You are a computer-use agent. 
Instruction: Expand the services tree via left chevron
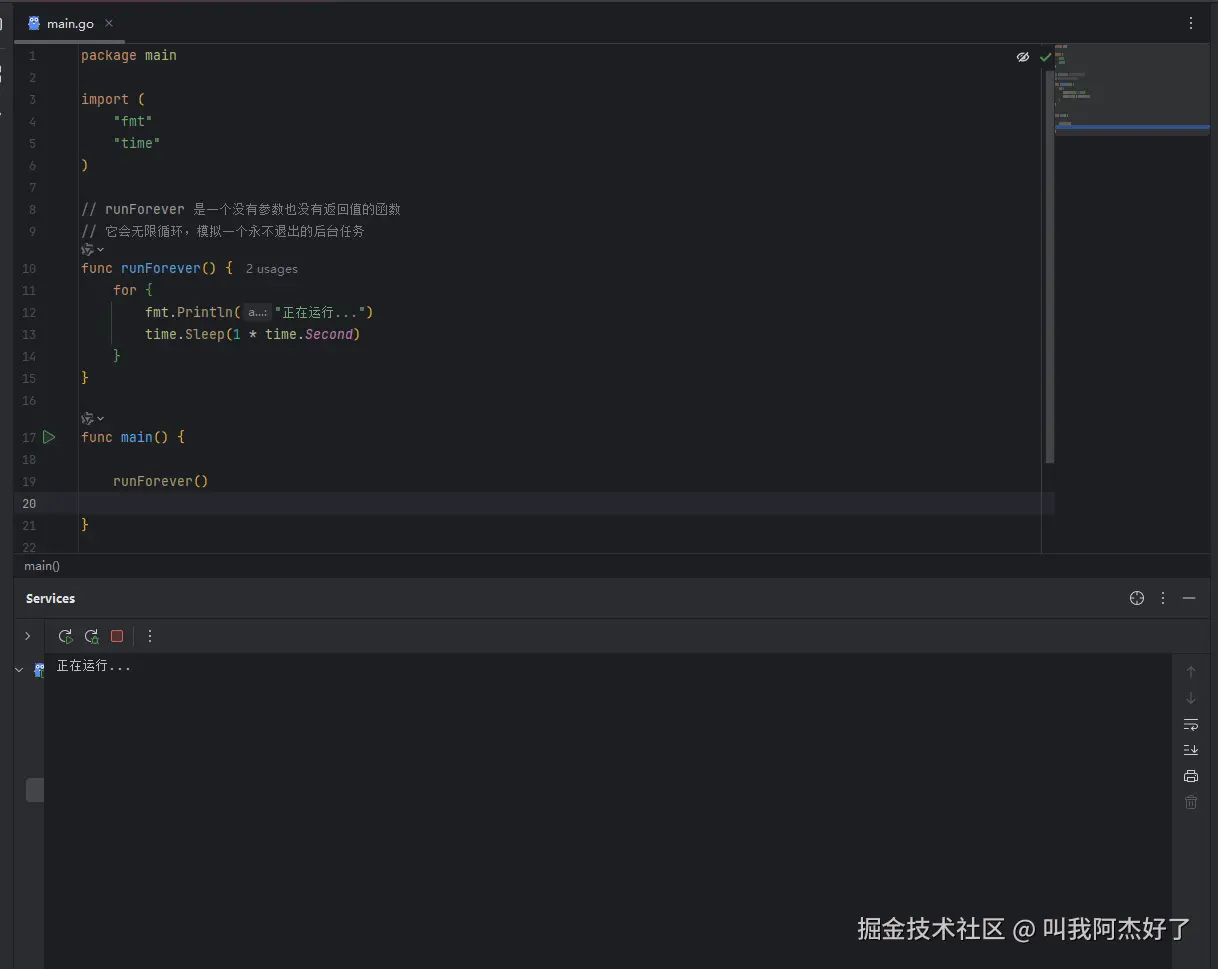pos(27,636)
